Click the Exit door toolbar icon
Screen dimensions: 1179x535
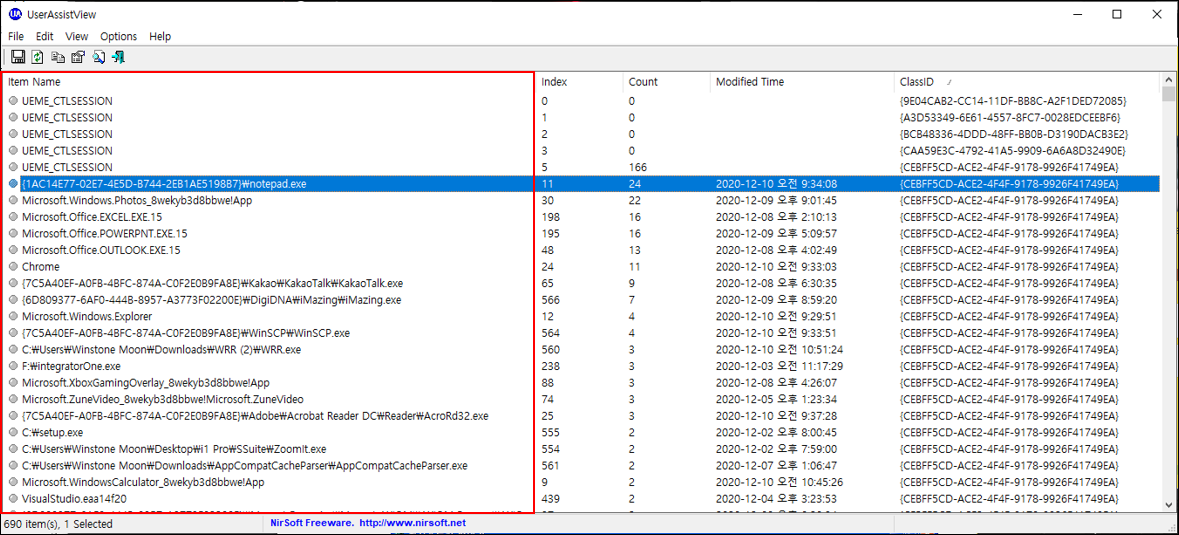pyautogui.click(x=119, y=56)
